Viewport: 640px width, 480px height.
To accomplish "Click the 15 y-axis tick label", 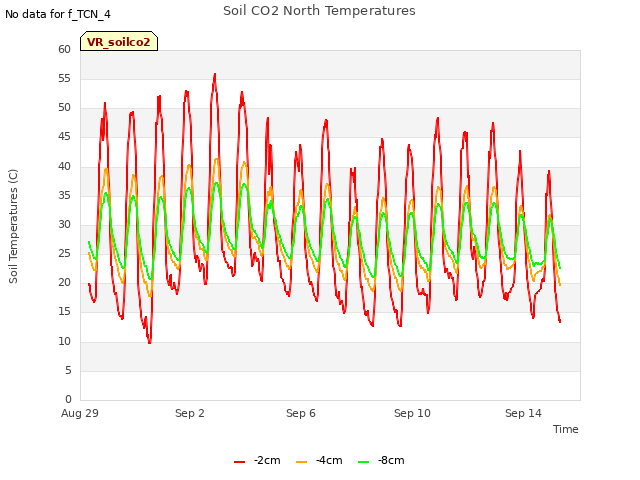I will coord(64,312).
